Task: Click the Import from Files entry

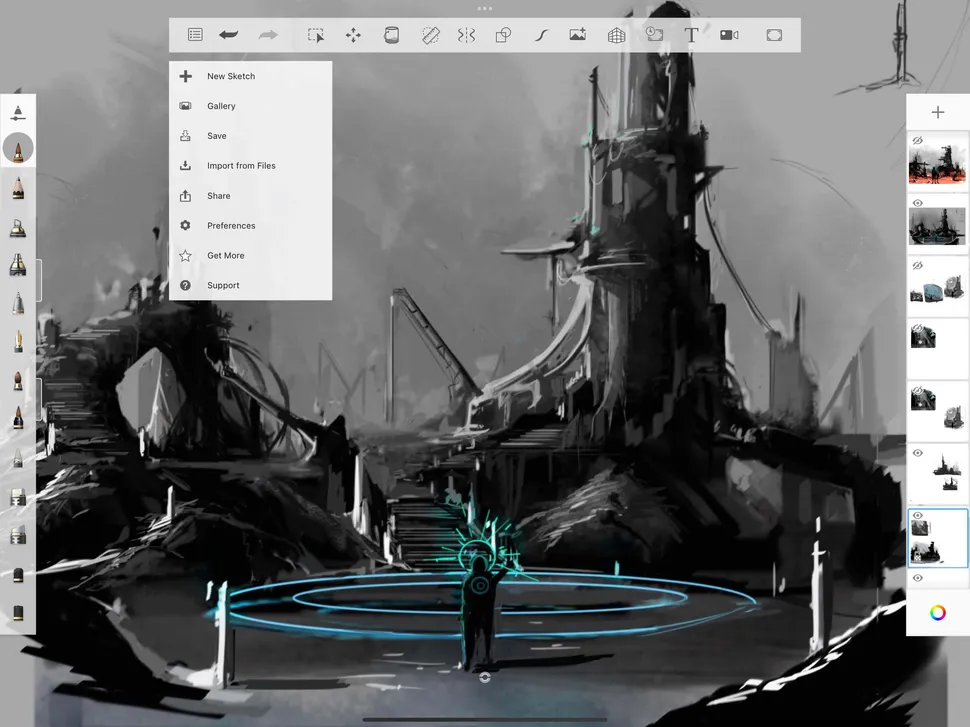Action: 241,166
